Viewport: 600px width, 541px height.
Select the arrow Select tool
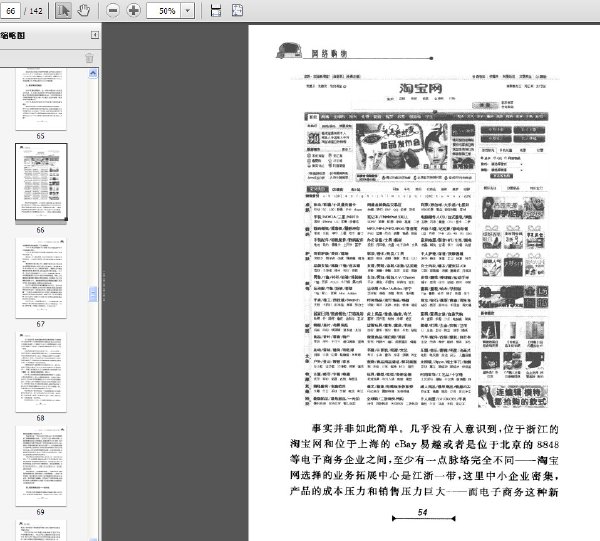point(63,10)
